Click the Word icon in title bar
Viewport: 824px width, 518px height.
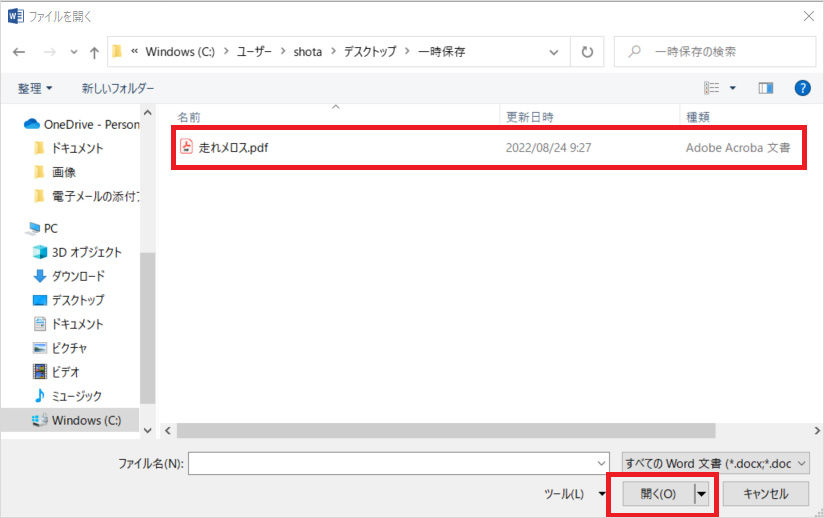point(16,16)
